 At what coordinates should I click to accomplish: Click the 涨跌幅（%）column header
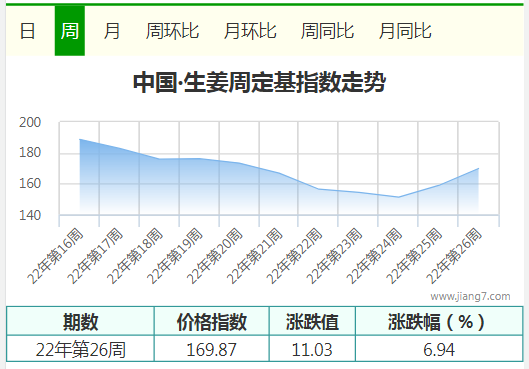coord(439,321)
